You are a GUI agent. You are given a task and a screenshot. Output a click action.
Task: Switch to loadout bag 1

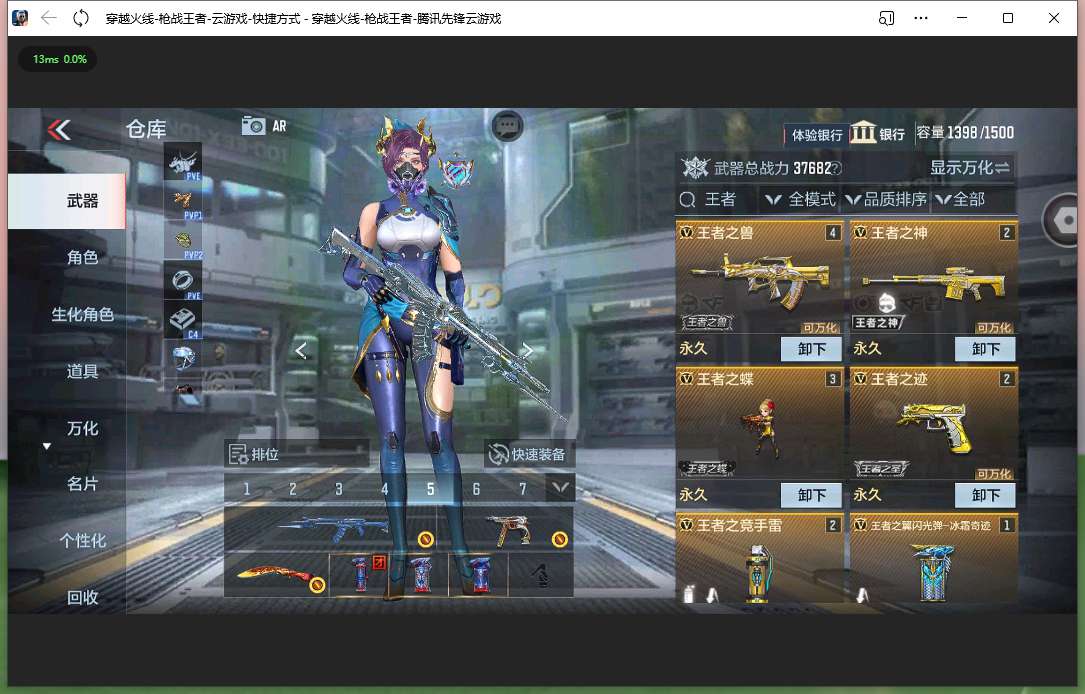point(247,489)
